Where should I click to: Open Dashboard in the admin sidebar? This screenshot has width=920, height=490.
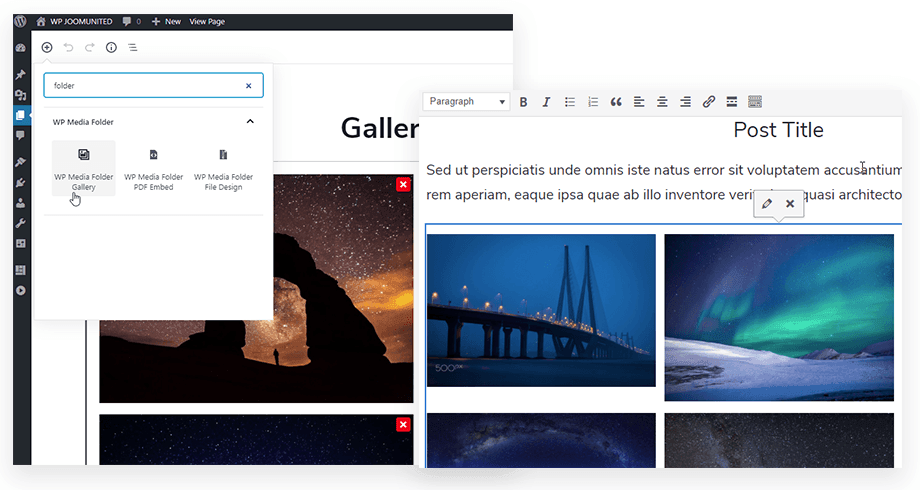tap(21, 48)
